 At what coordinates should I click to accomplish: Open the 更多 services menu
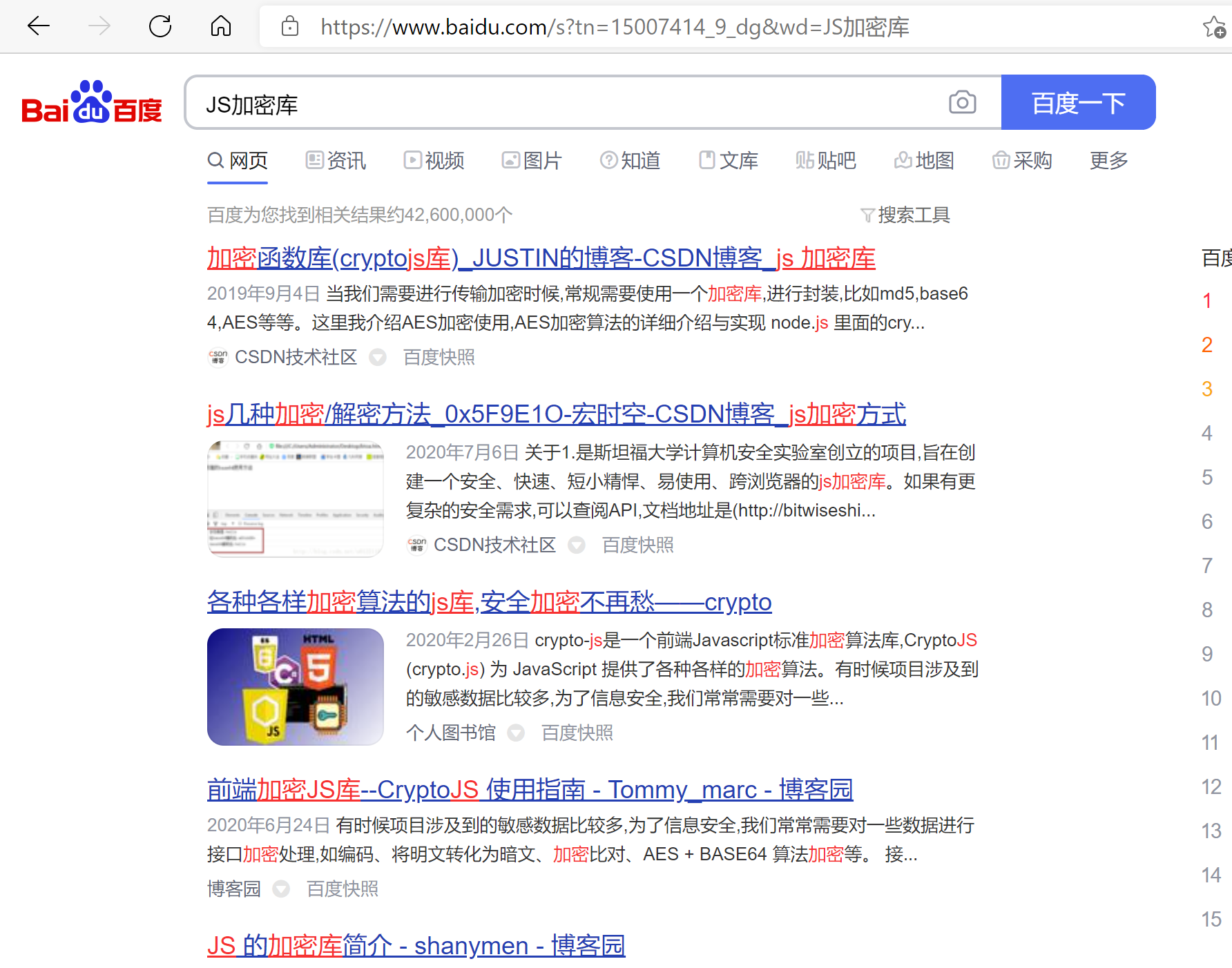point(1108,160)
